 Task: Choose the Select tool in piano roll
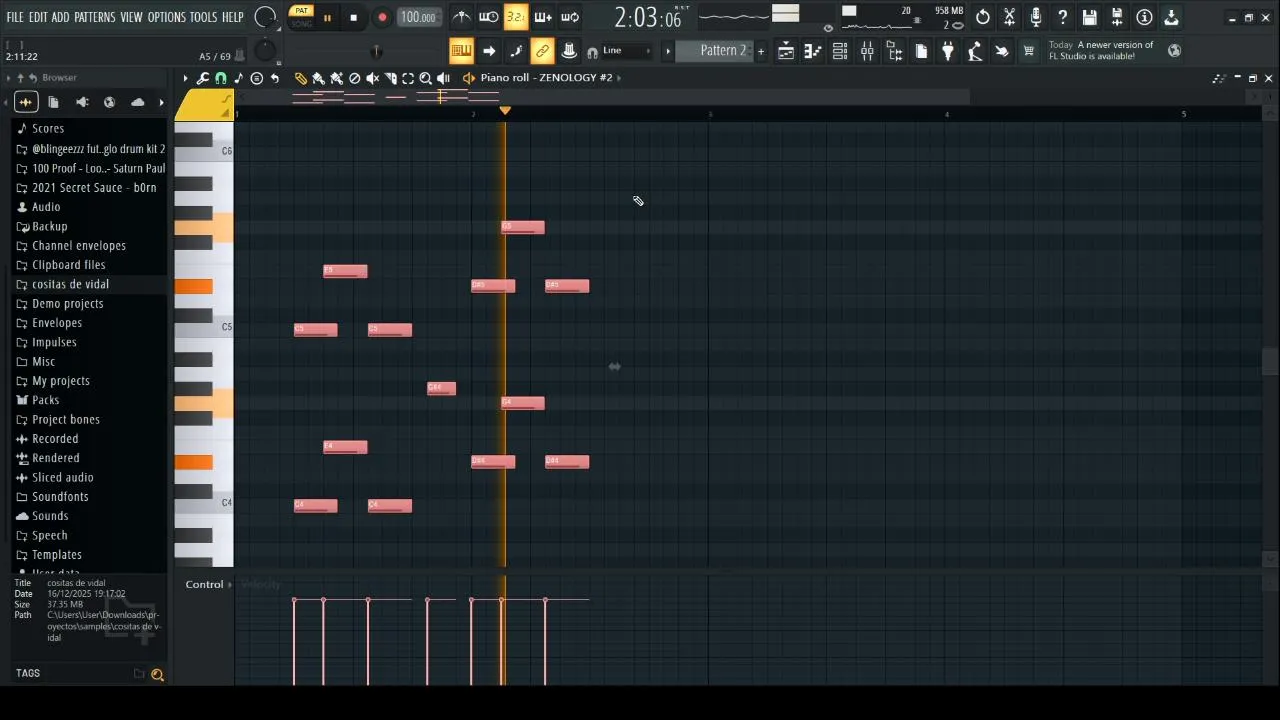[408, 78]
